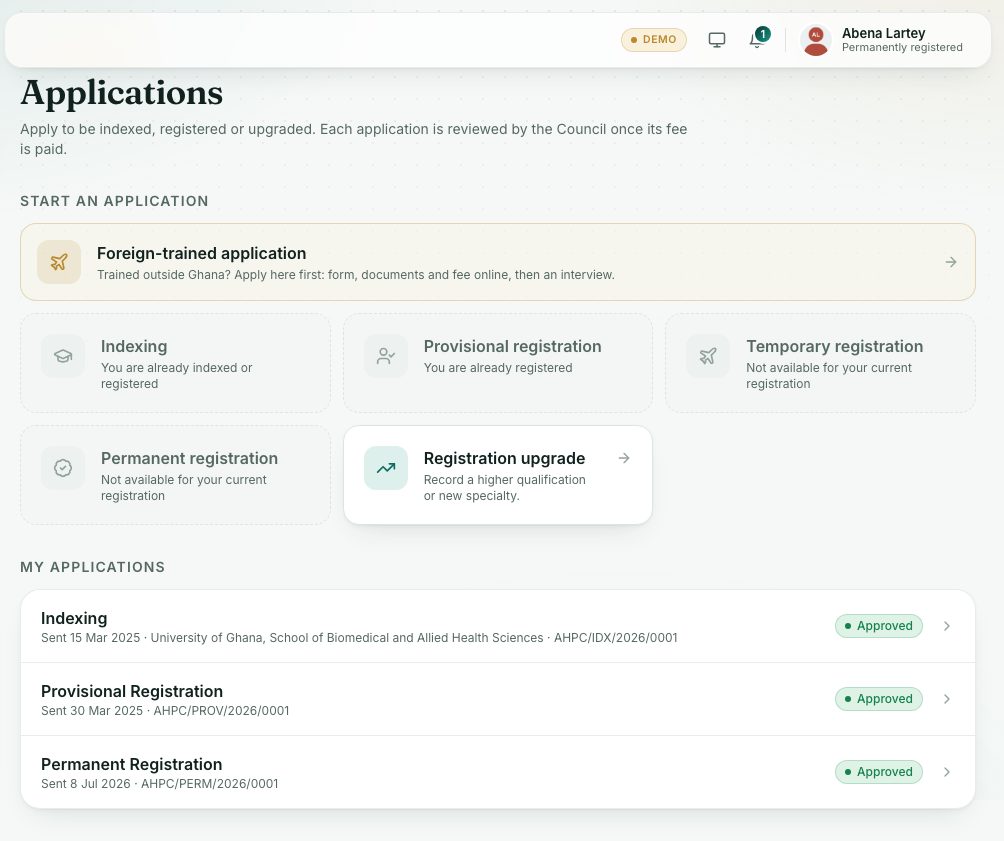The width and height of the screenshot is (1004, 841).
Task: Click 'Permanently registered' status under user name
Action: 902,48
